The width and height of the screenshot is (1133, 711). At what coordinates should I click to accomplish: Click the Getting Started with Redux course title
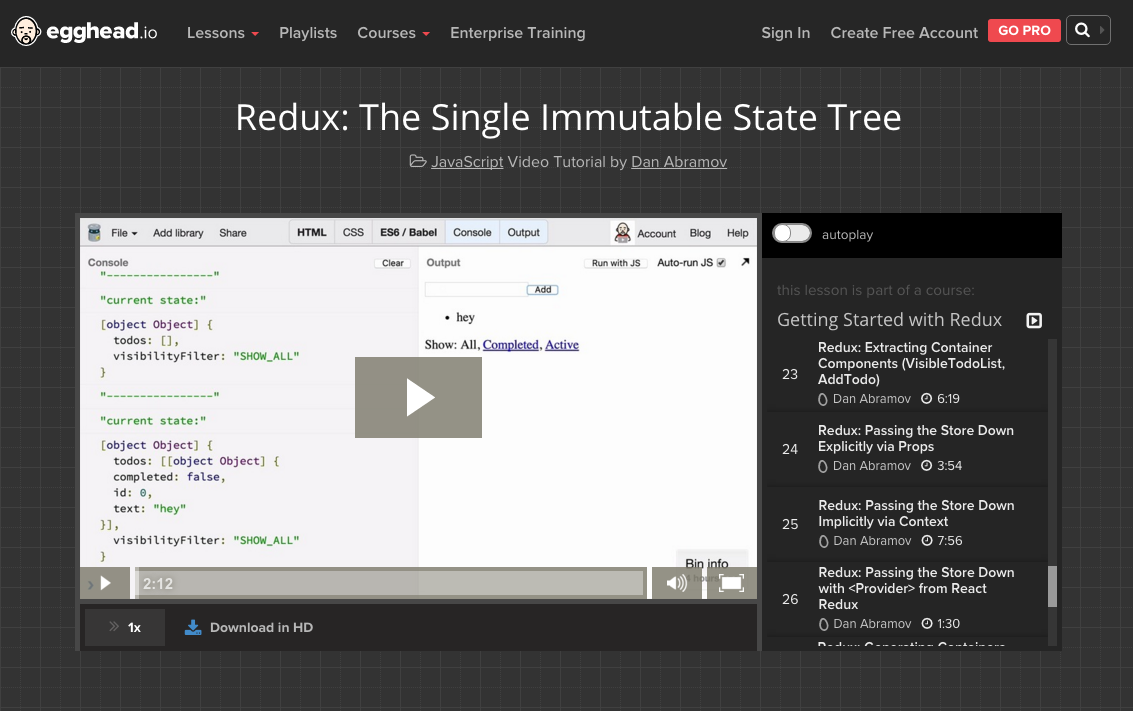889,320
